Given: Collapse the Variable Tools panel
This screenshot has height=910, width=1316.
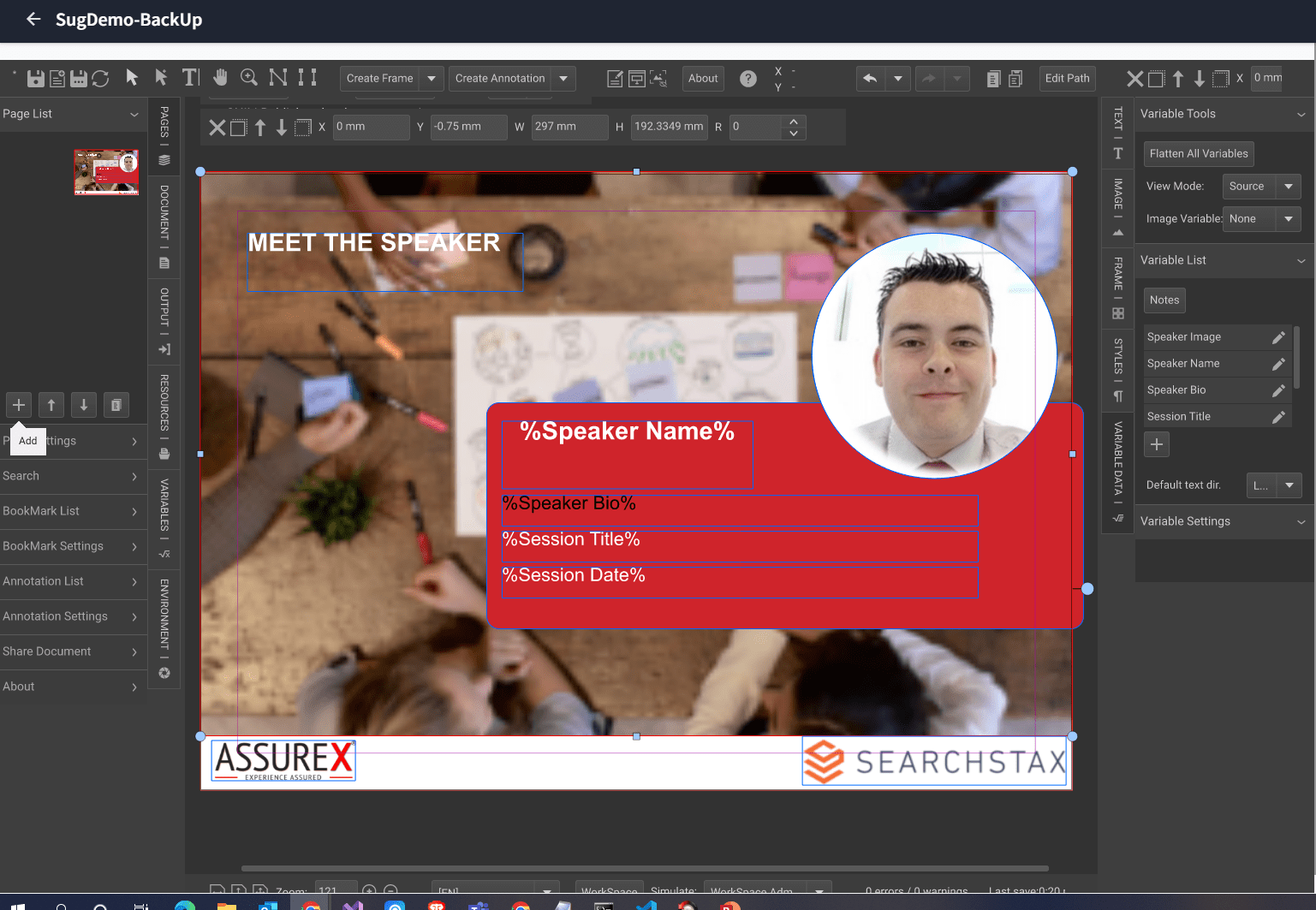Looking at the screenshot, I should coord(1301,115).
